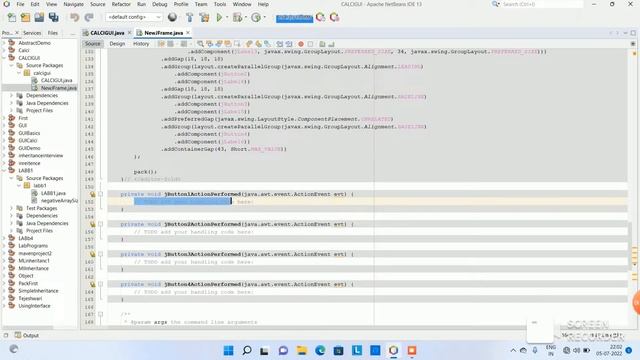640x360 pixels.
Task: Click the memory usage bar in the toolbar
Action: (x=294, y=18)
